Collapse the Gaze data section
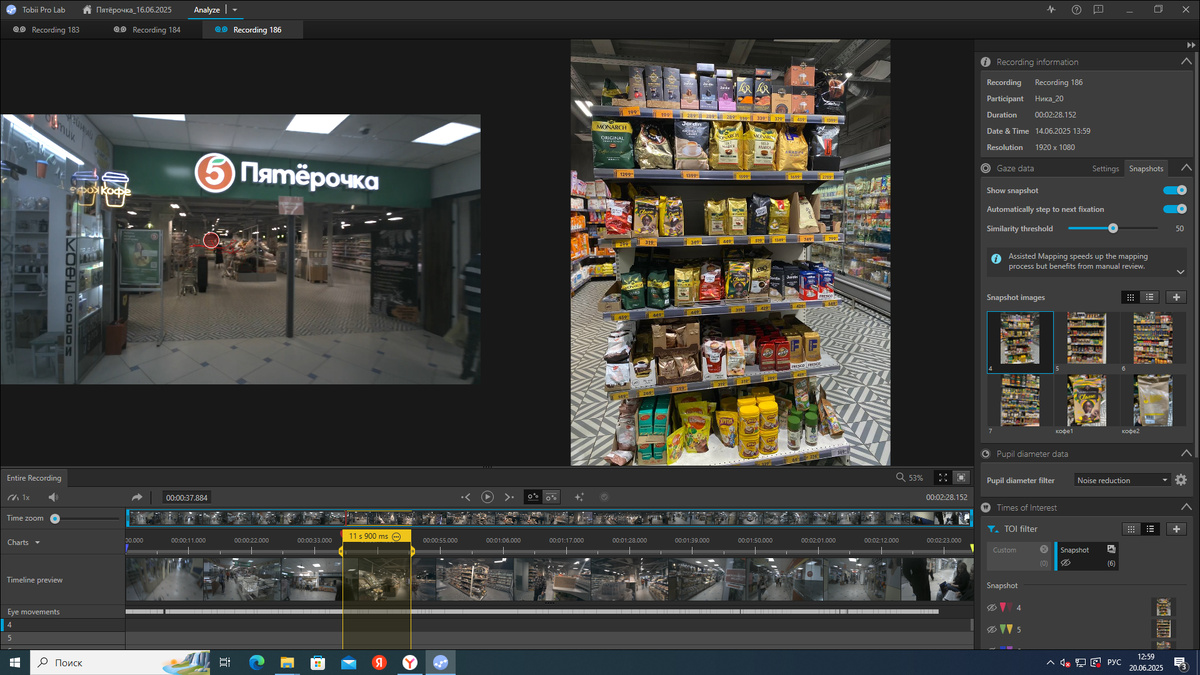 pos(1186,168)
